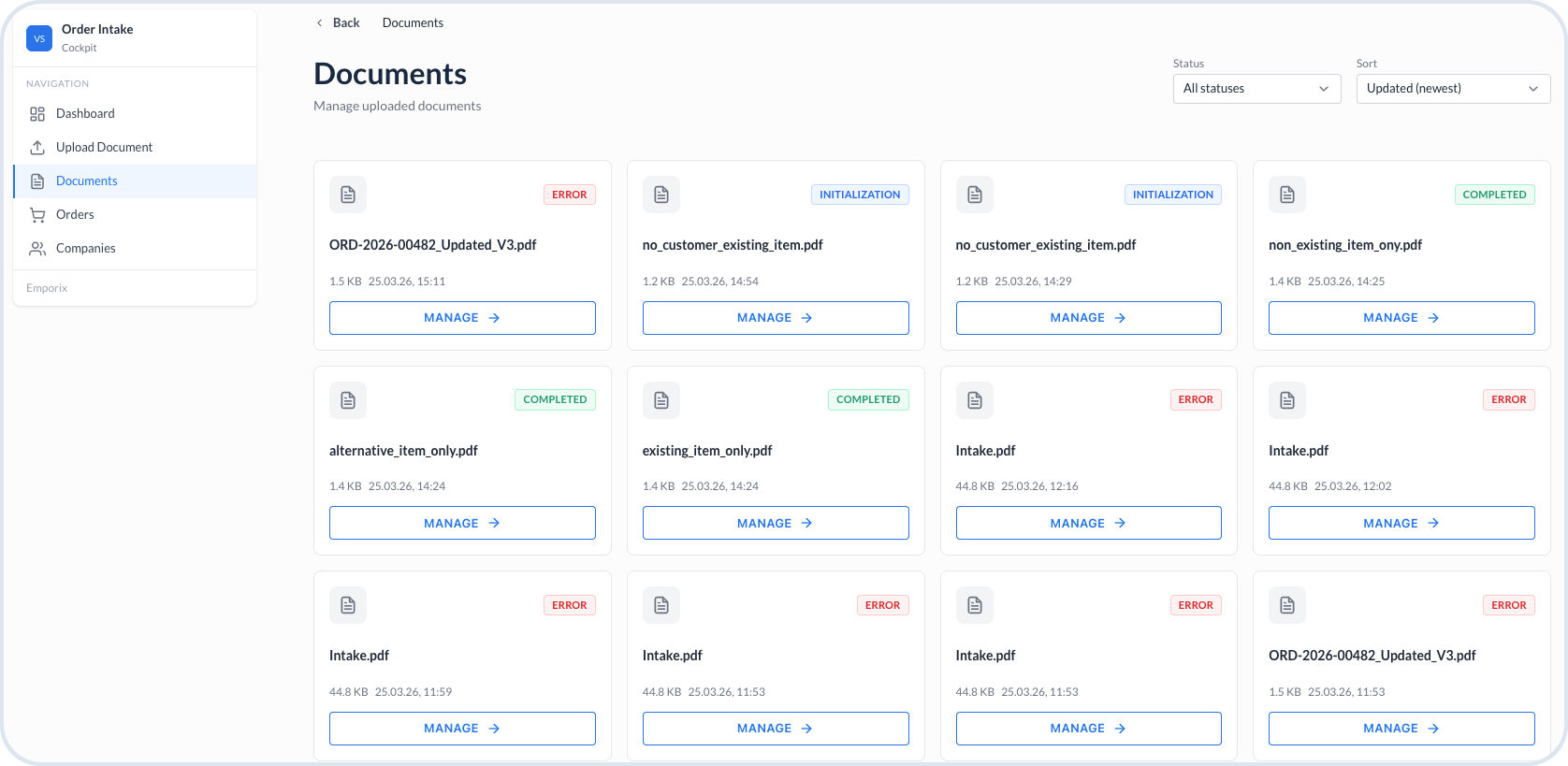This screenshot has width=1568, height=766.
Task: Click file icon on no_customer_existing_item.pdf 14:29 card
Action: 975,195
